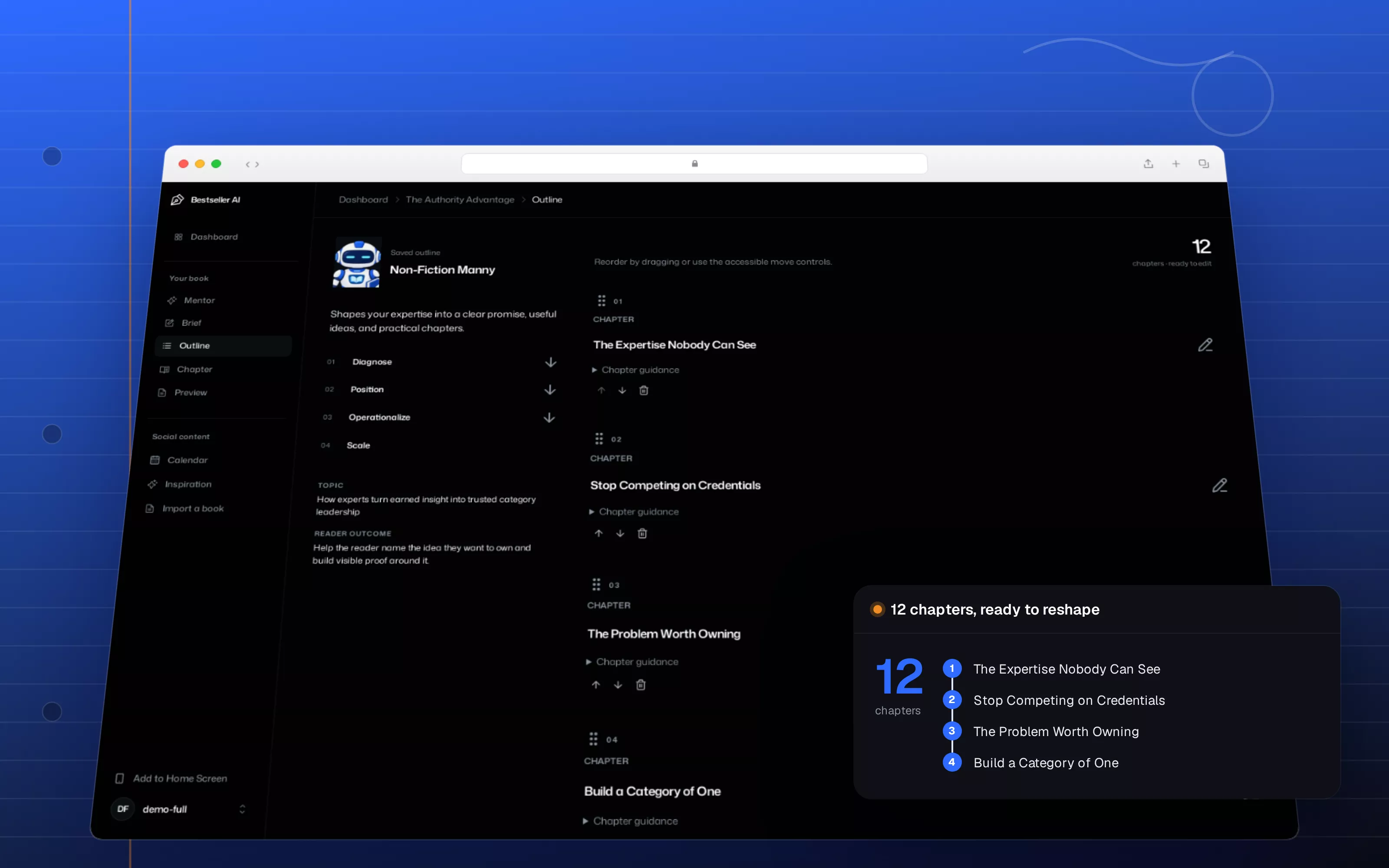Image resolution: width=1389 pixels, height=868 pixels.
Task: Click 'The Authority Advantage' breadcrumb
Action: click(460, 200)
